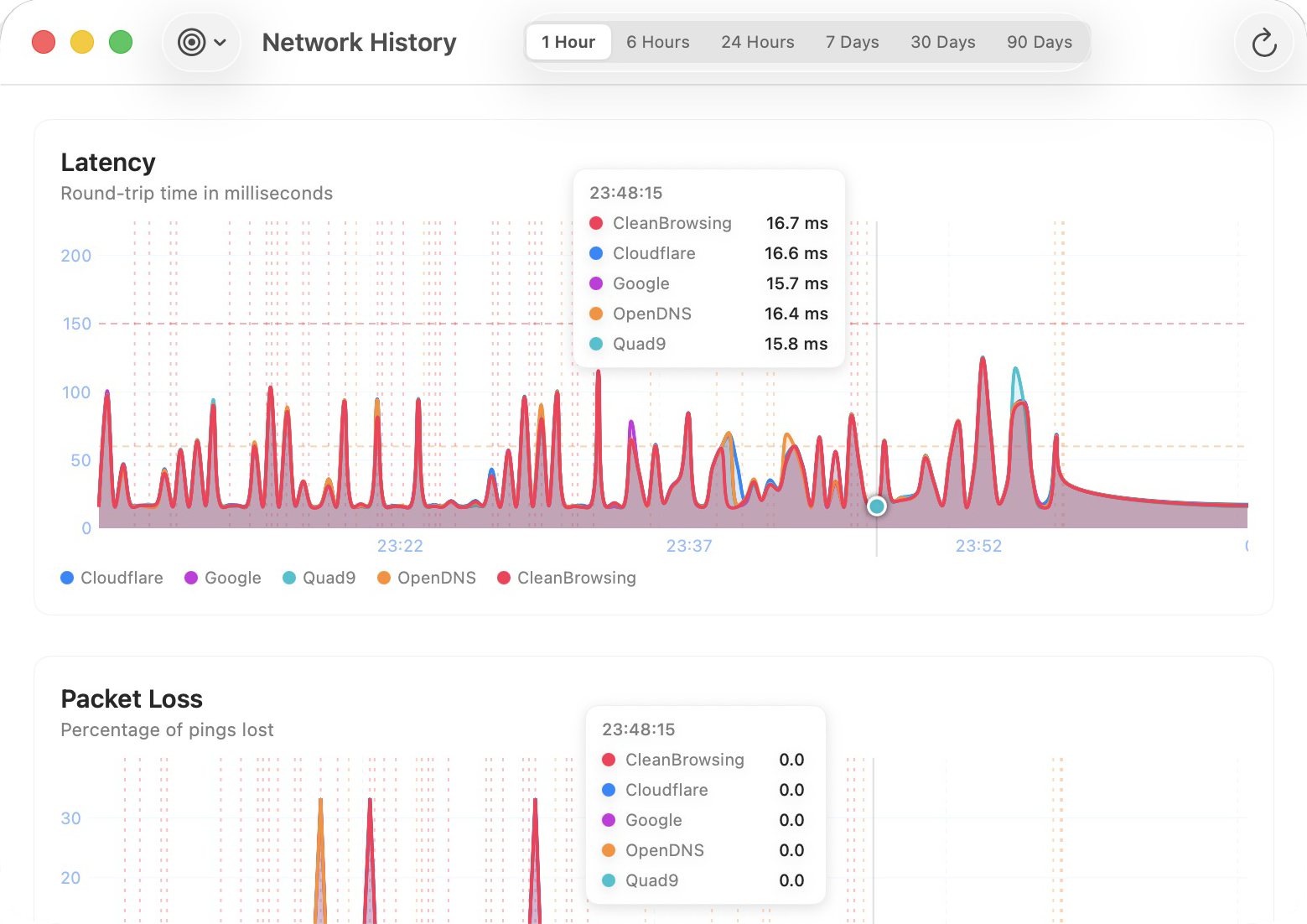The width and height of the screenshot is (1307, 924).
Task: Toggle Quad9 in Latency legend
Action: (x=319, y=578)
